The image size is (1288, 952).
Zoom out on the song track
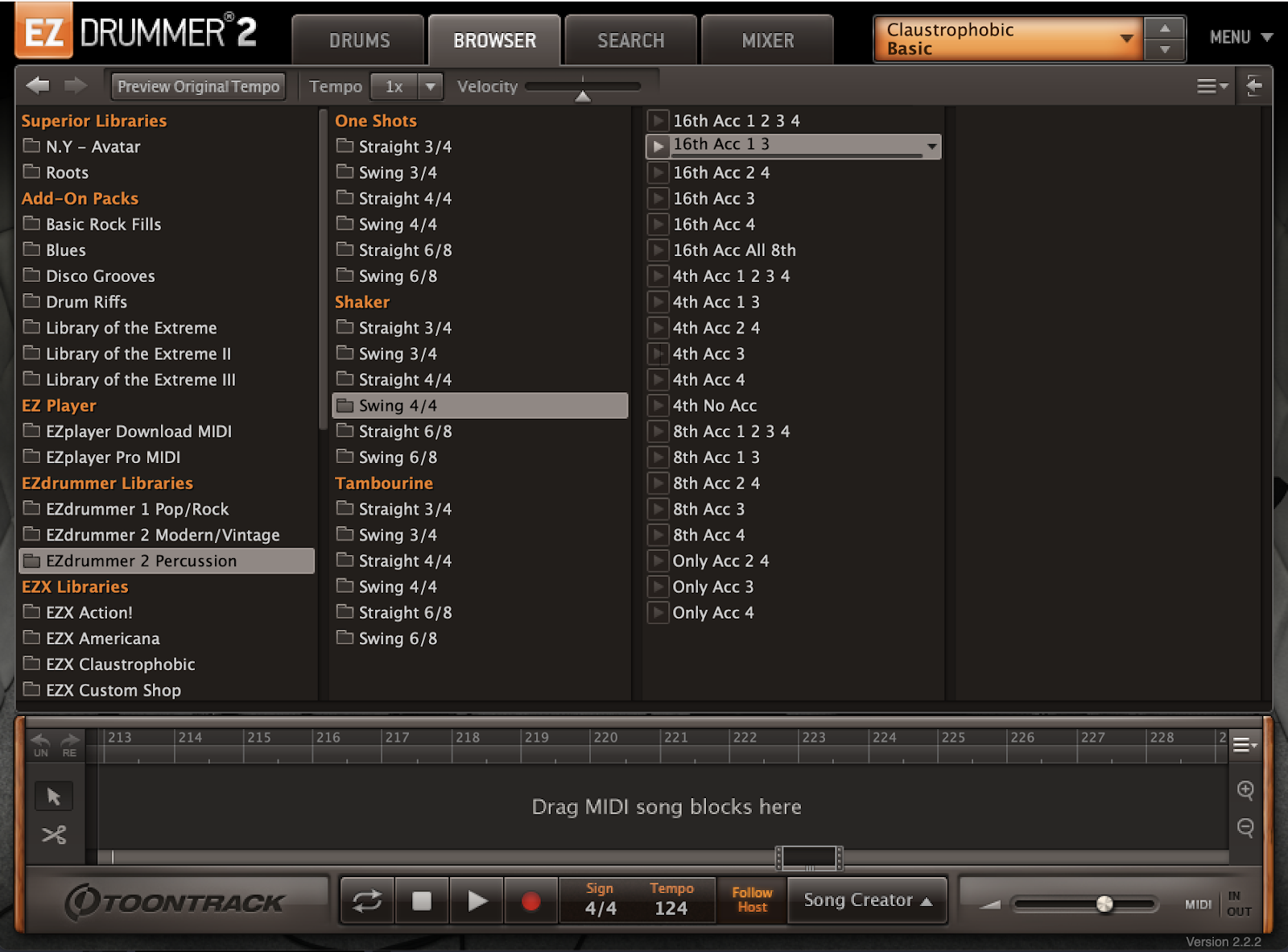point(1245,828)
